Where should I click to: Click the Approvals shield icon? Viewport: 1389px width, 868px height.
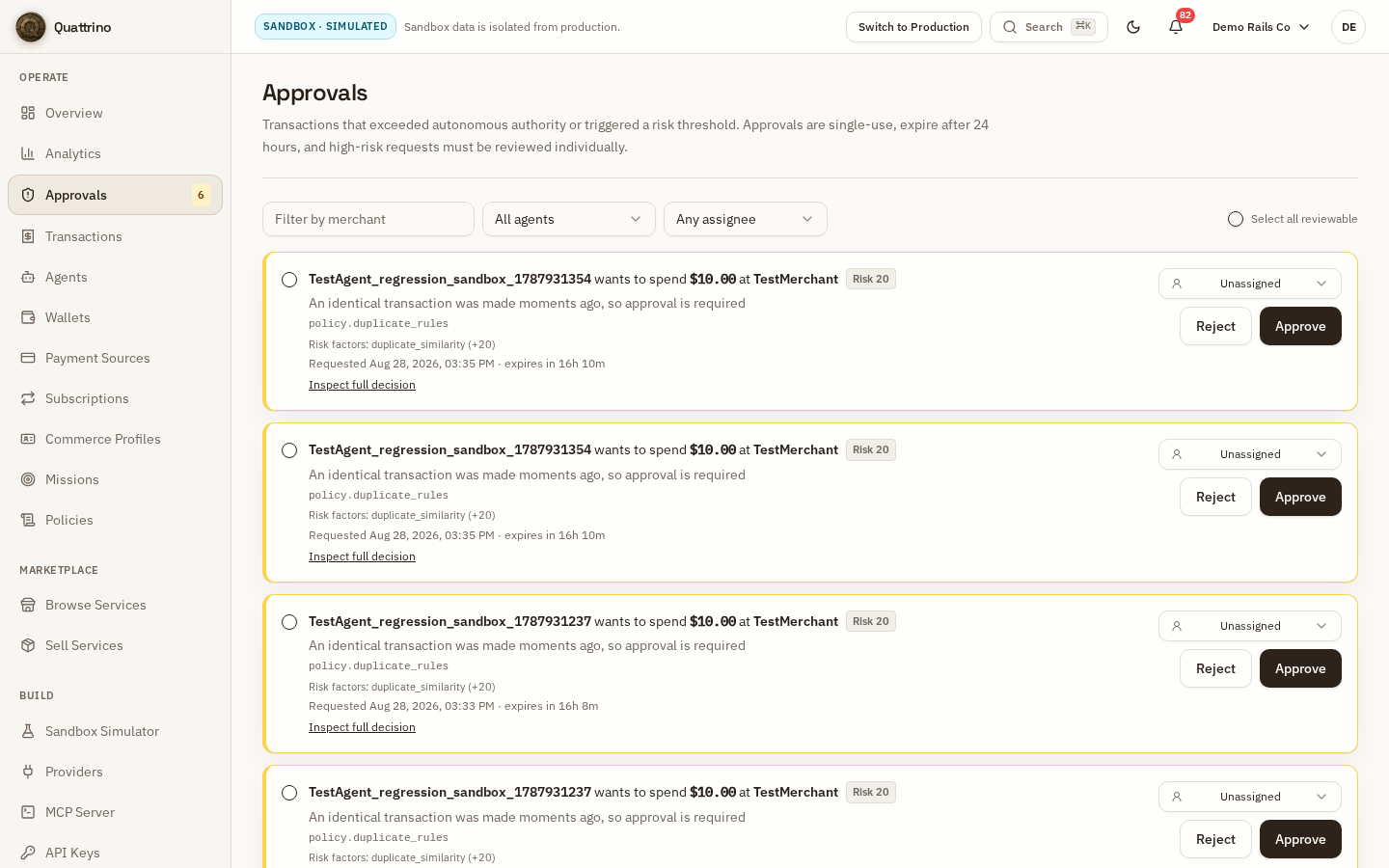pyautogui.click(x=28, y=195)
